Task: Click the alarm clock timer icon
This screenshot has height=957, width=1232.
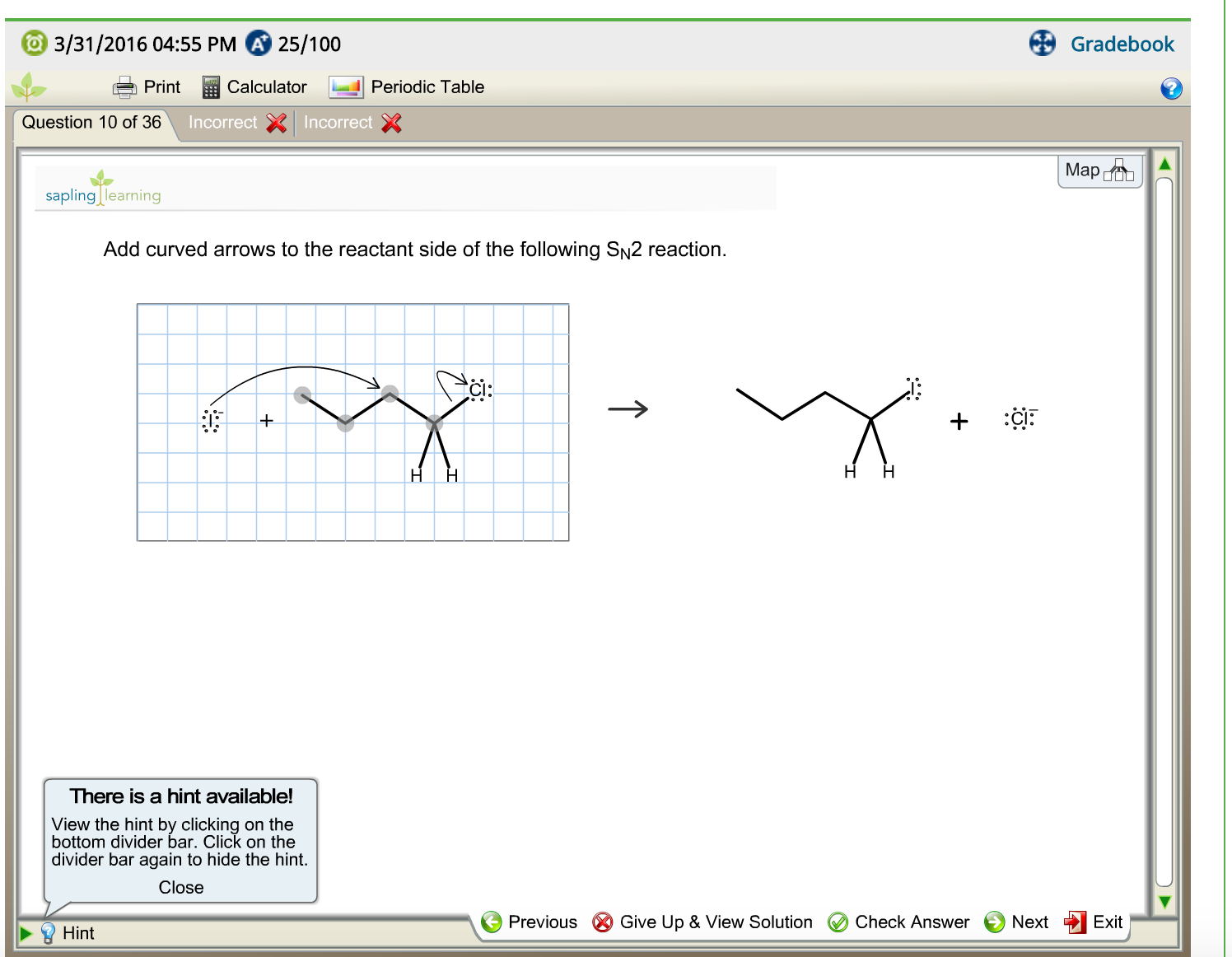Action: (x=34, y=43)
